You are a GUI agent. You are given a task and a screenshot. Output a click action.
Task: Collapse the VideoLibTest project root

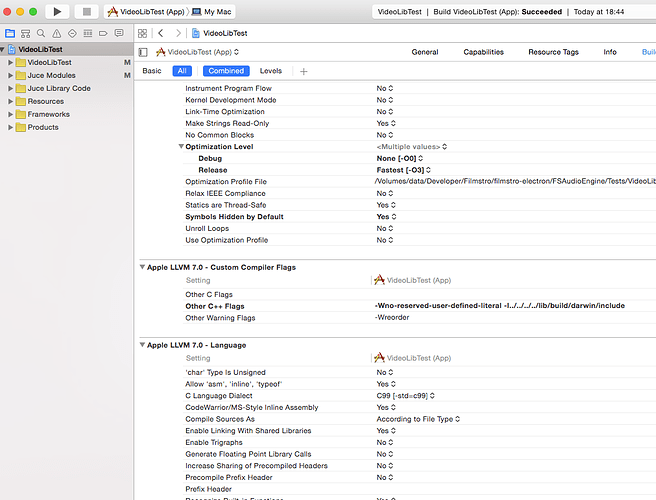pos(3,49)
